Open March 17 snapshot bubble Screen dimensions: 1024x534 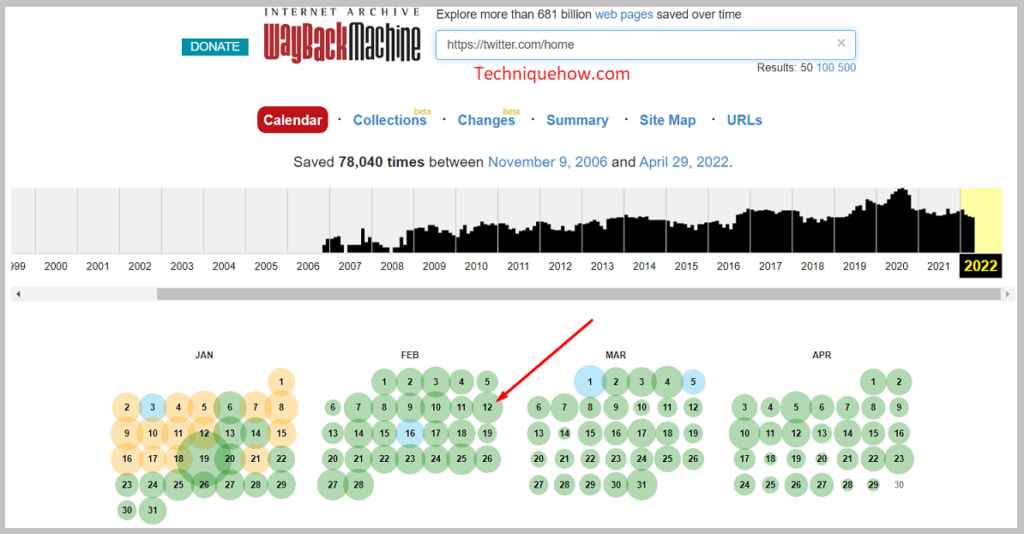coord(641,433)
